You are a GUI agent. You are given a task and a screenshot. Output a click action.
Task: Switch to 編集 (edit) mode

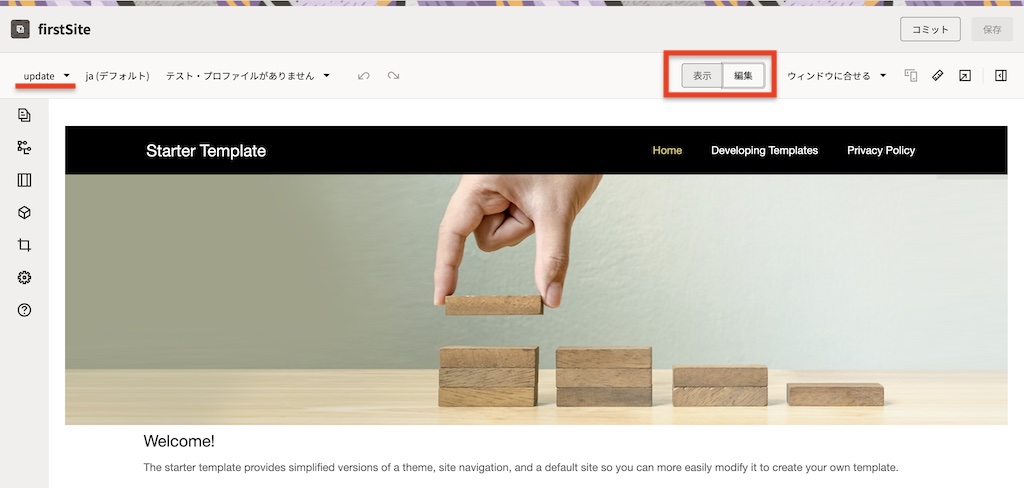743,76
